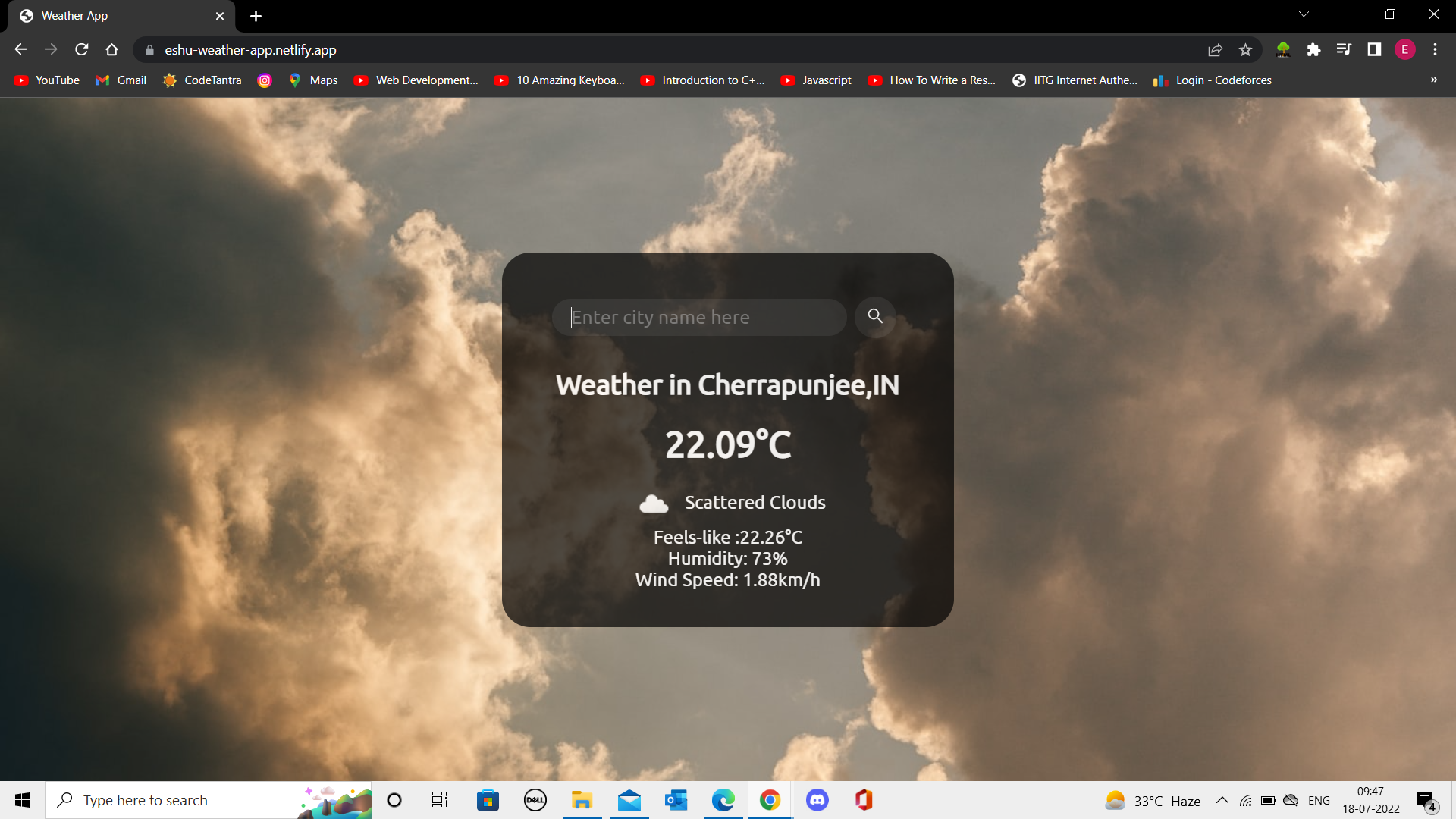Expand the hidden bookmarks overflow chevron
This screenshot has height=819, width=1456.
point(1433,80)
